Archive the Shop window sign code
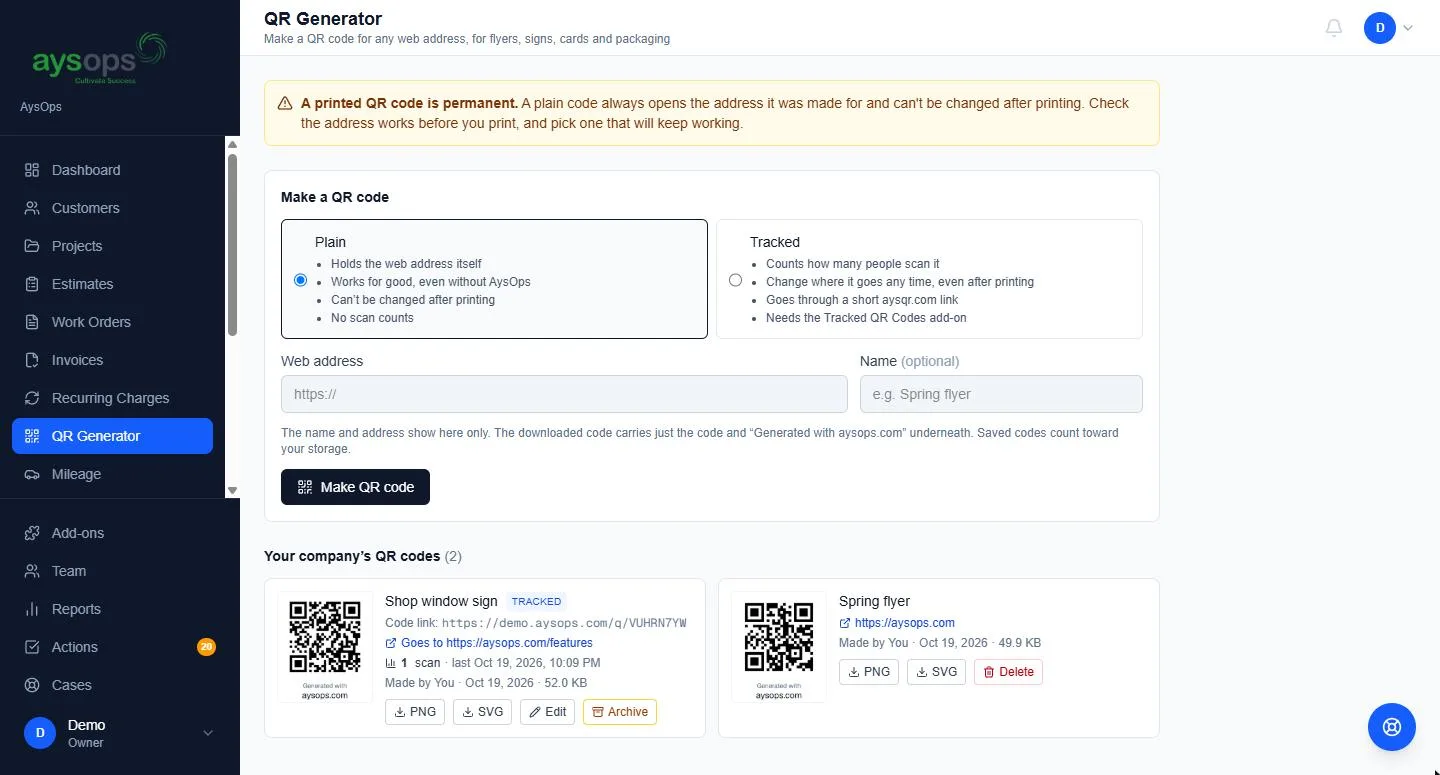 coord(620,712)
